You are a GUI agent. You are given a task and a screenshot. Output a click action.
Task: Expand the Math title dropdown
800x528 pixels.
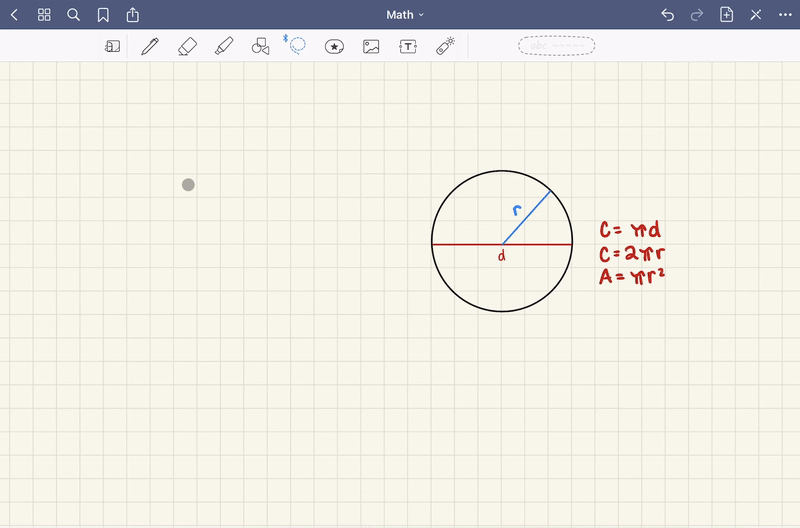click(405, 15)
